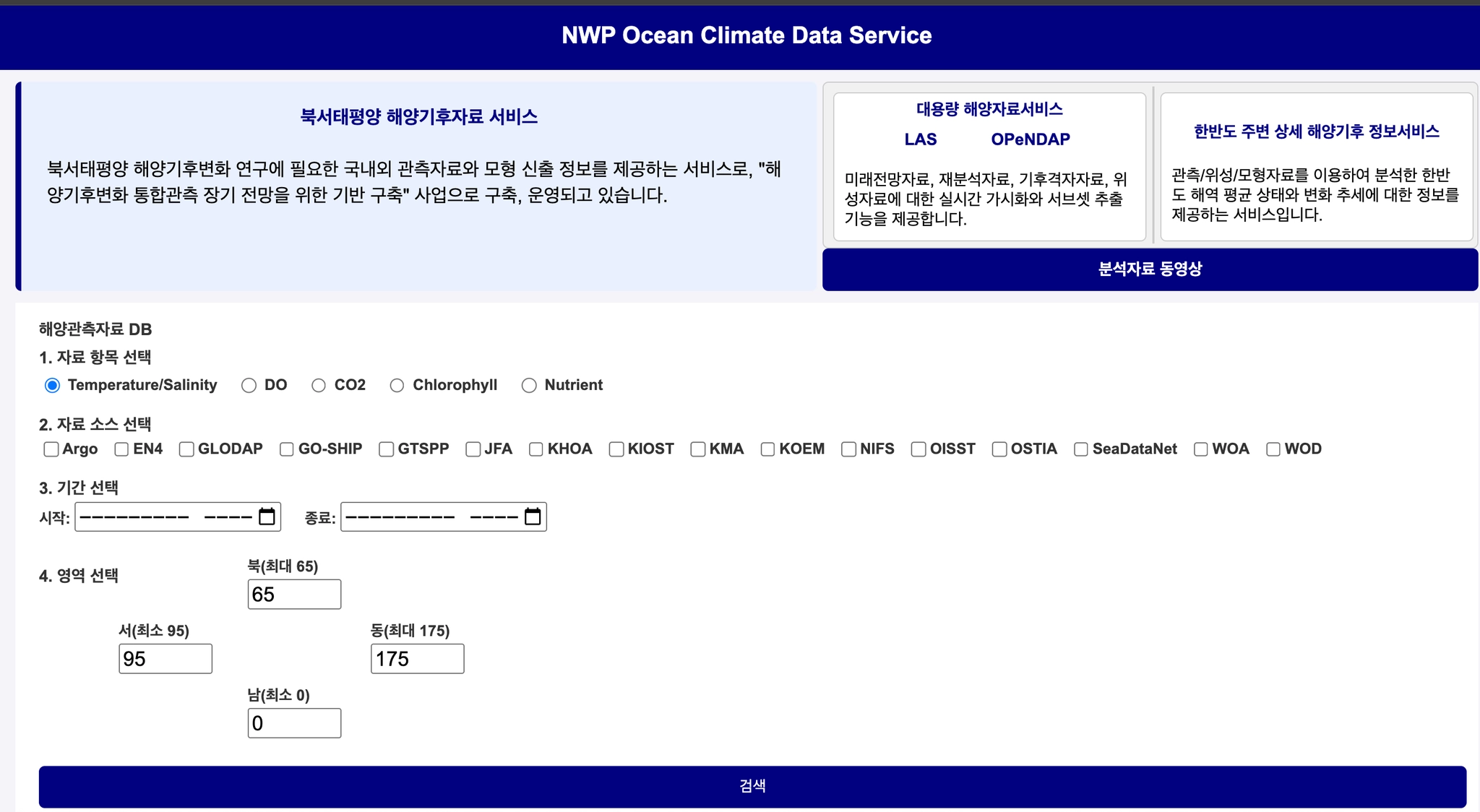Click the 분석자료 동영상 button

coord(1150,269)
